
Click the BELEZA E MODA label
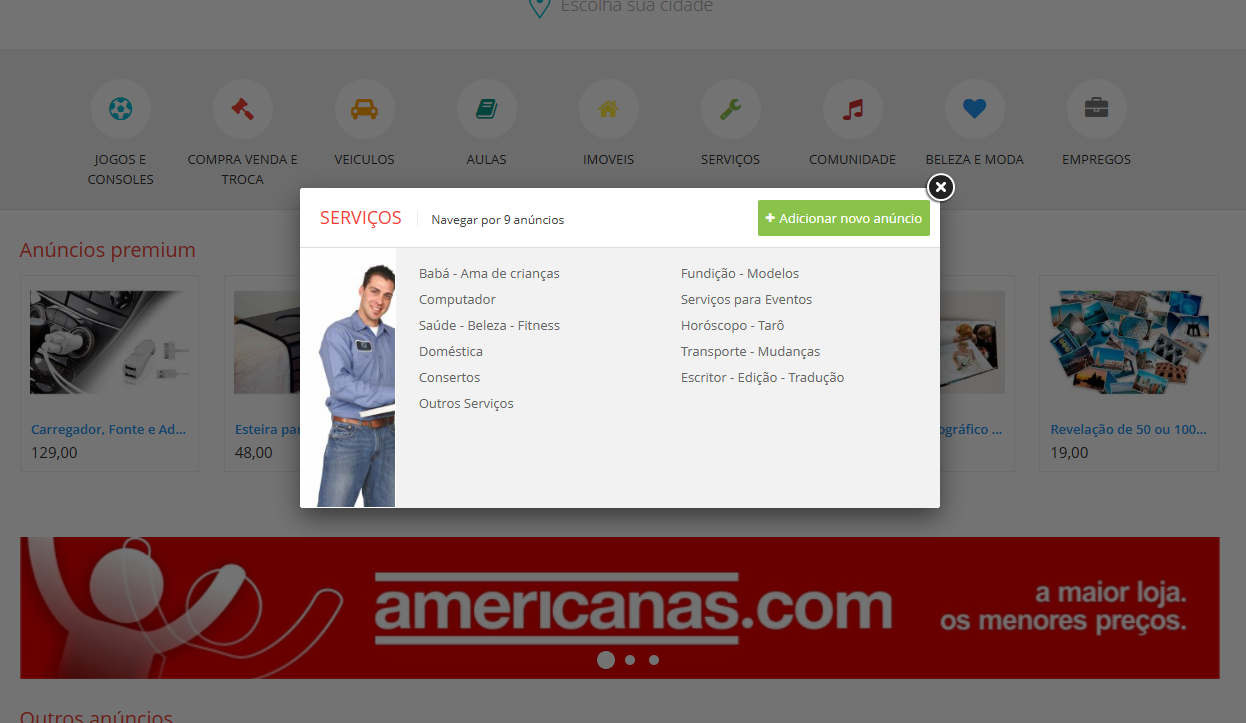click(975, 159)
